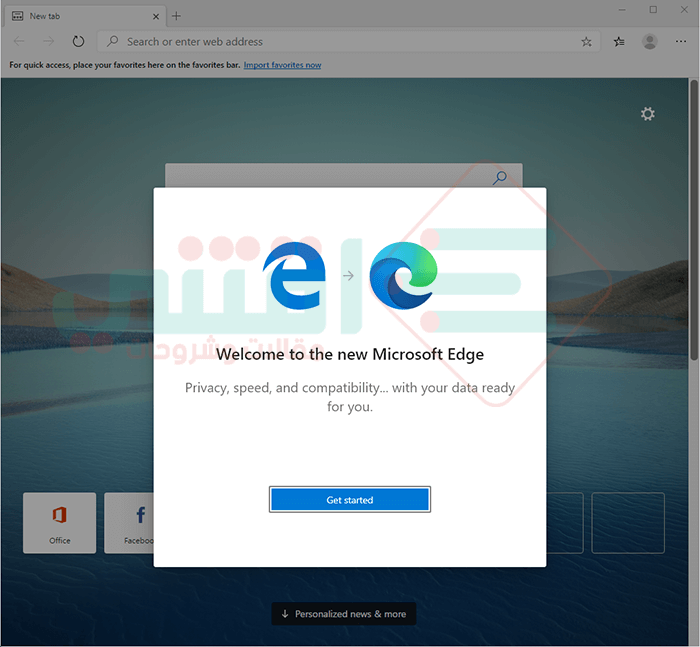Open Settings and more ellipsis menu
700x647 pixels.
point(681,42)
